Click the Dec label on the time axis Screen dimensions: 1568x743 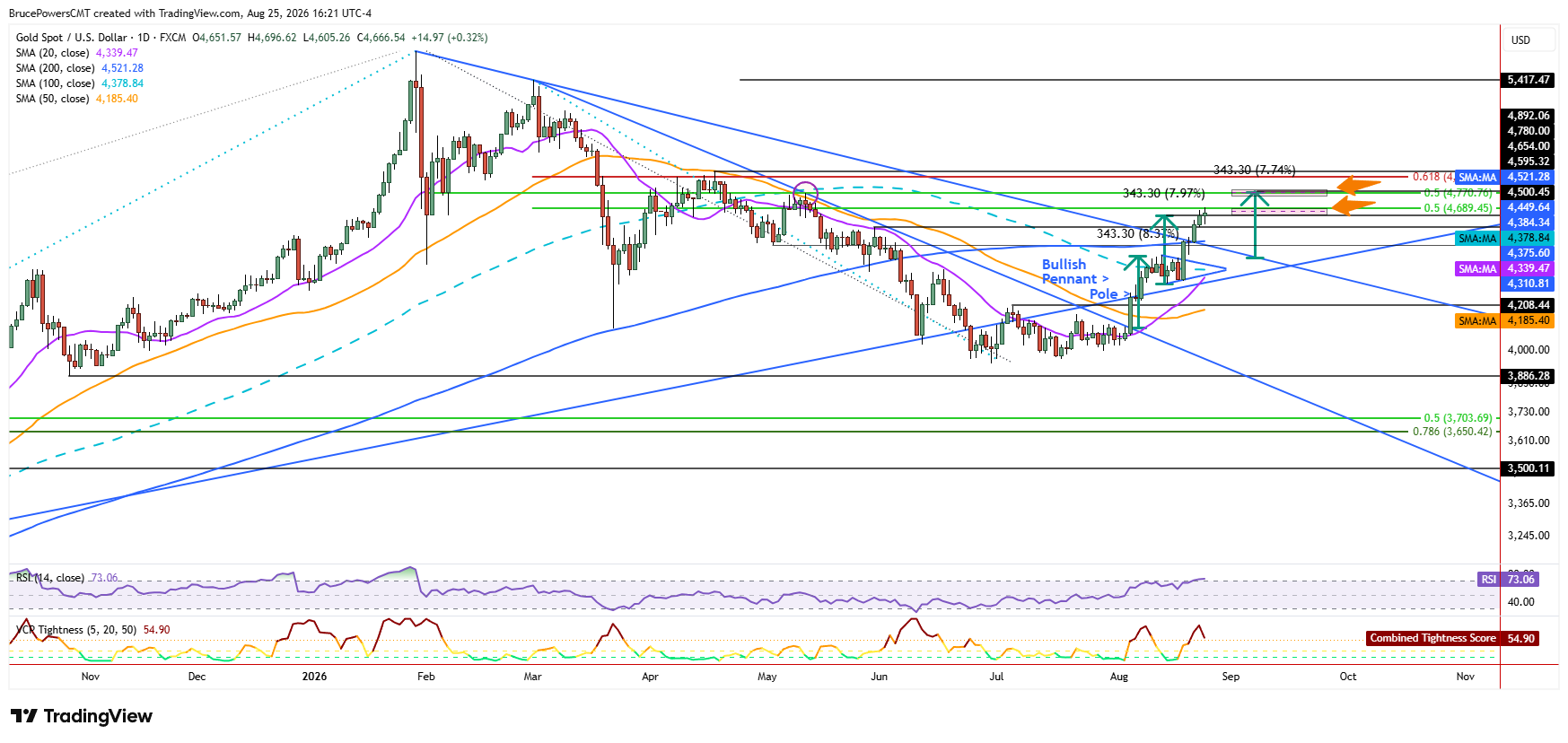(197, 677)
